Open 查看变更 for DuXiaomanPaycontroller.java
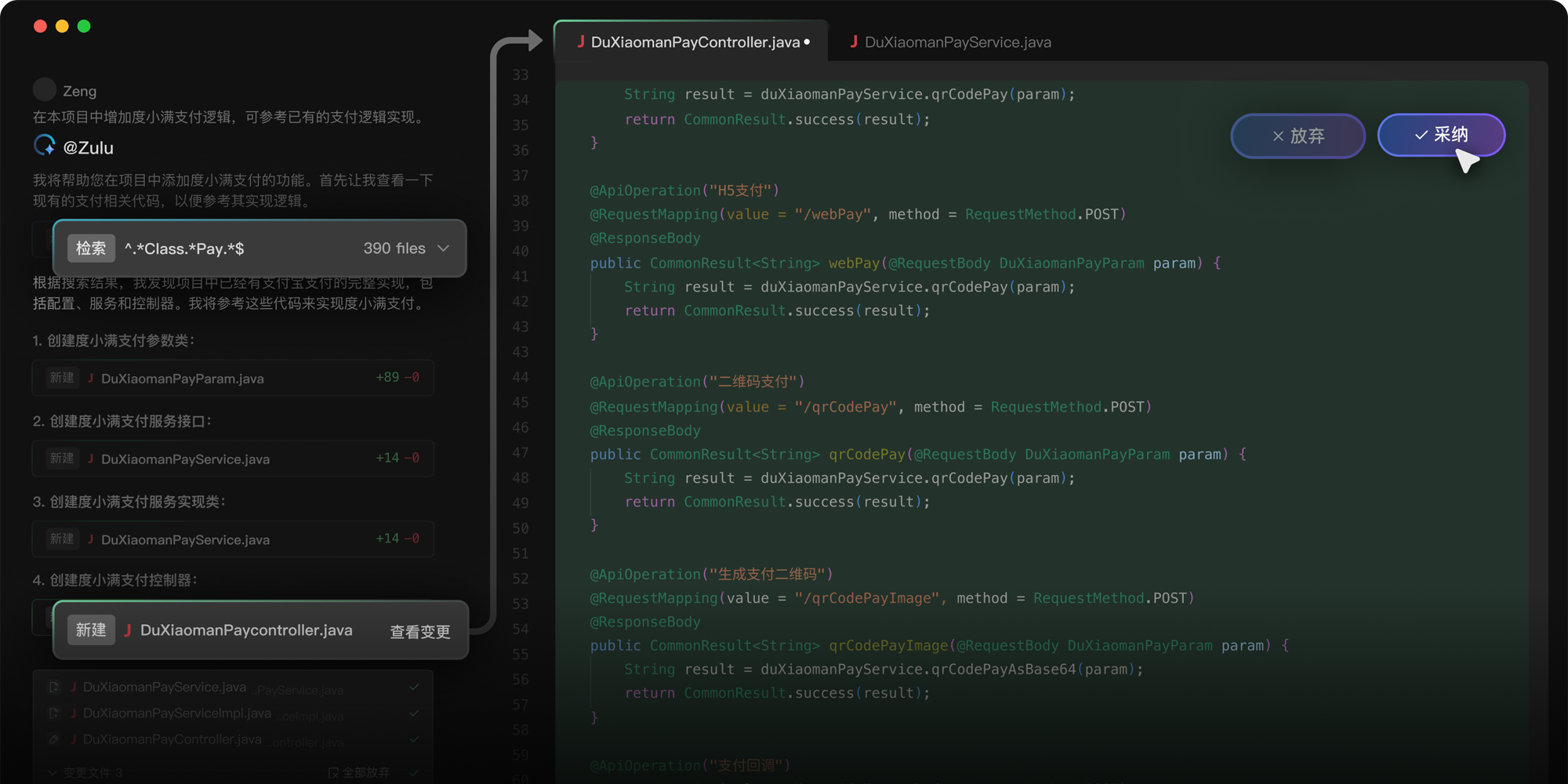Screen dimensions: 1568x784 419,632
